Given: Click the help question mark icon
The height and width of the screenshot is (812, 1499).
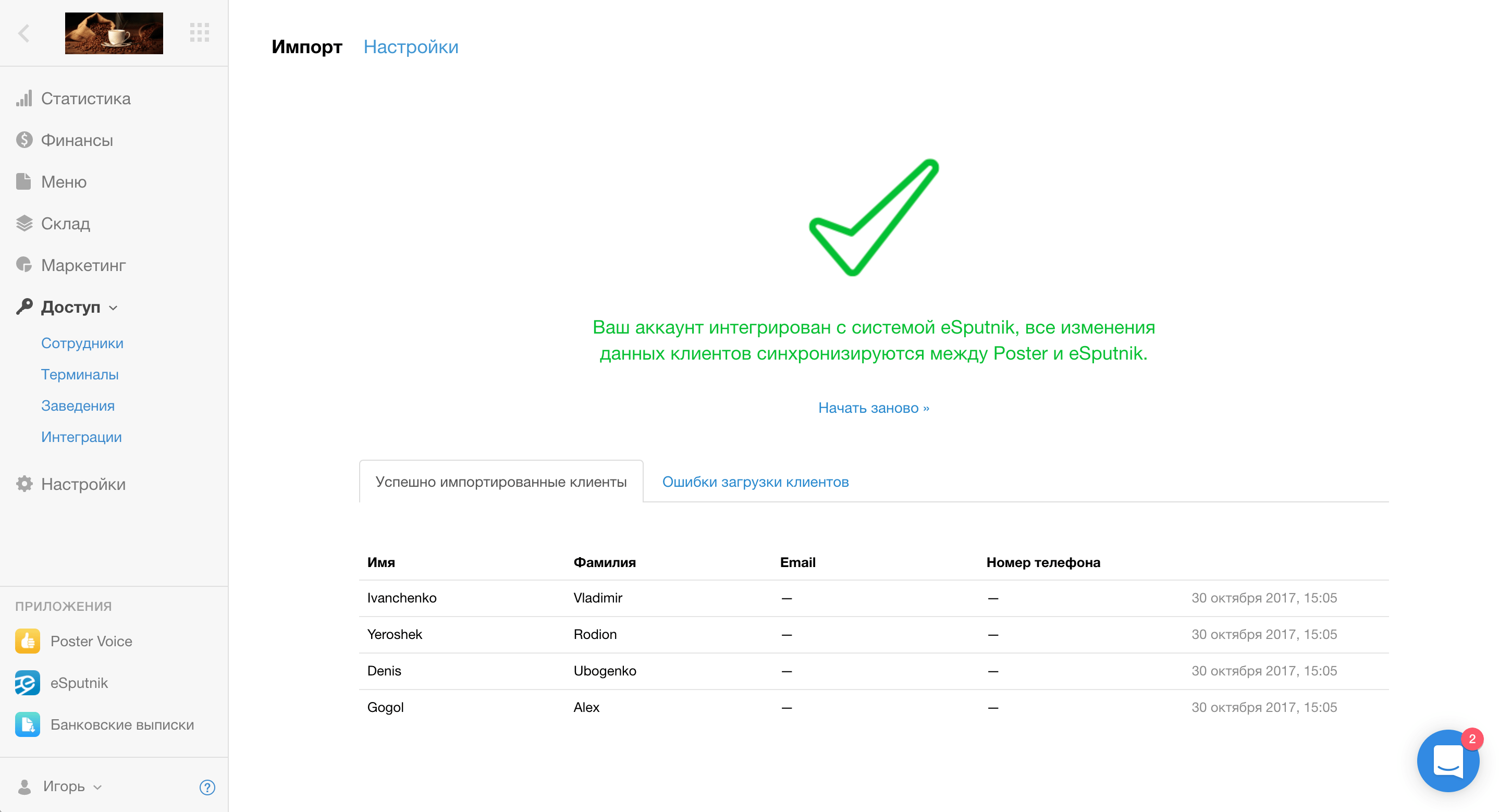Looking at the screenshot, I should click(x=207, y=787).
